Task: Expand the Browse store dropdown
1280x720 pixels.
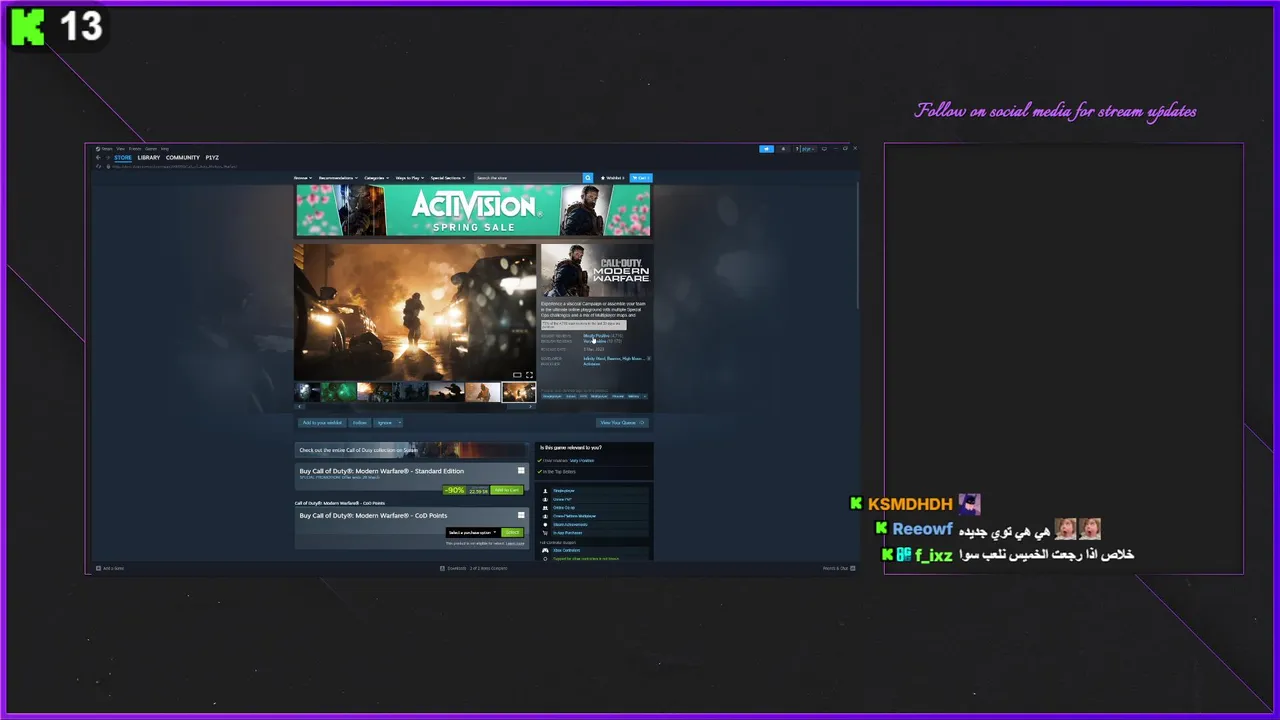Action: coord(303,178)
